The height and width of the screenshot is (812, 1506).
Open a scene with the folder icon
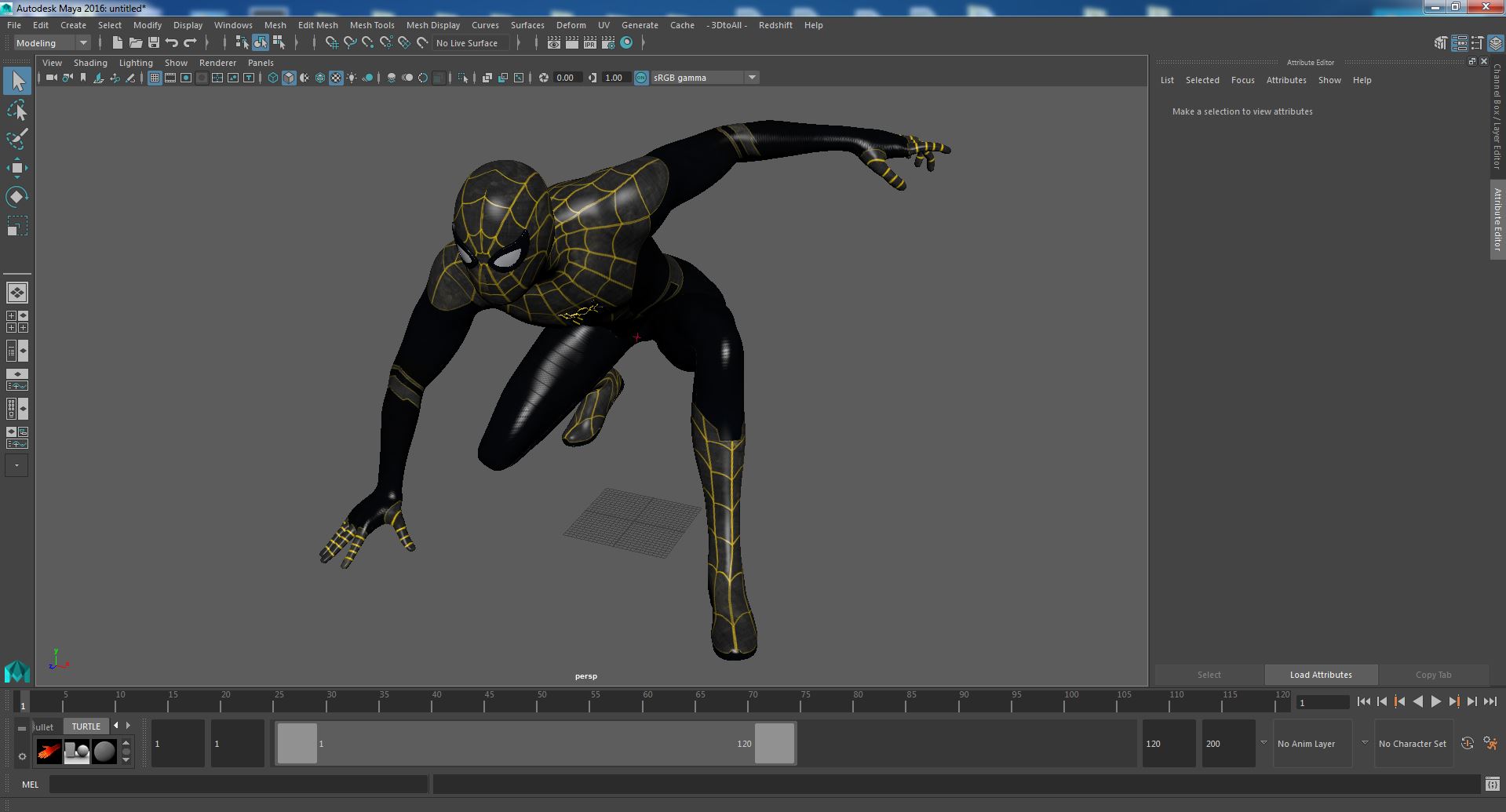[x=135, y=43]
